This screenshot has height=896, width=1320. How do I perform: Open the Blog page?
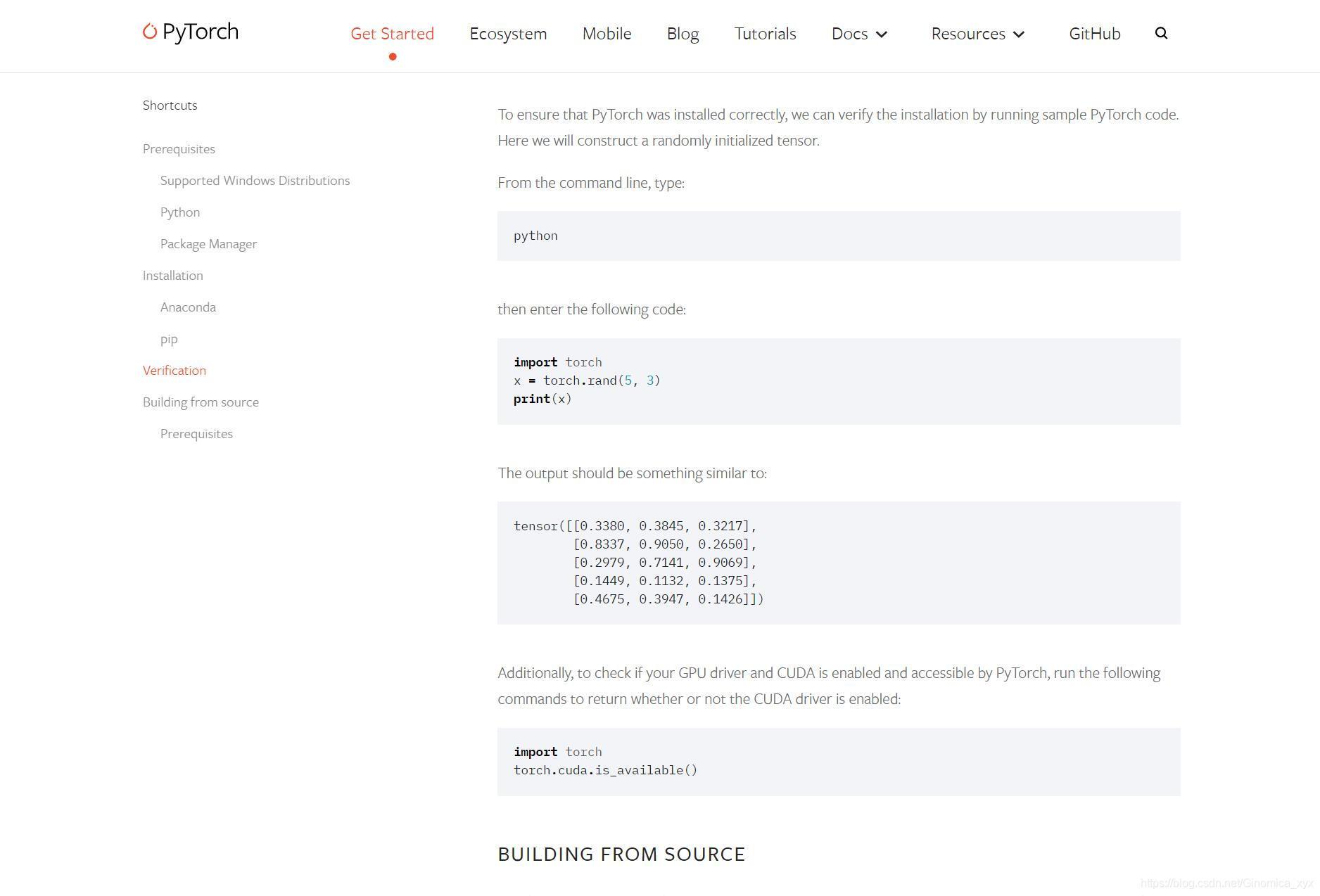[x=683, y=34]
